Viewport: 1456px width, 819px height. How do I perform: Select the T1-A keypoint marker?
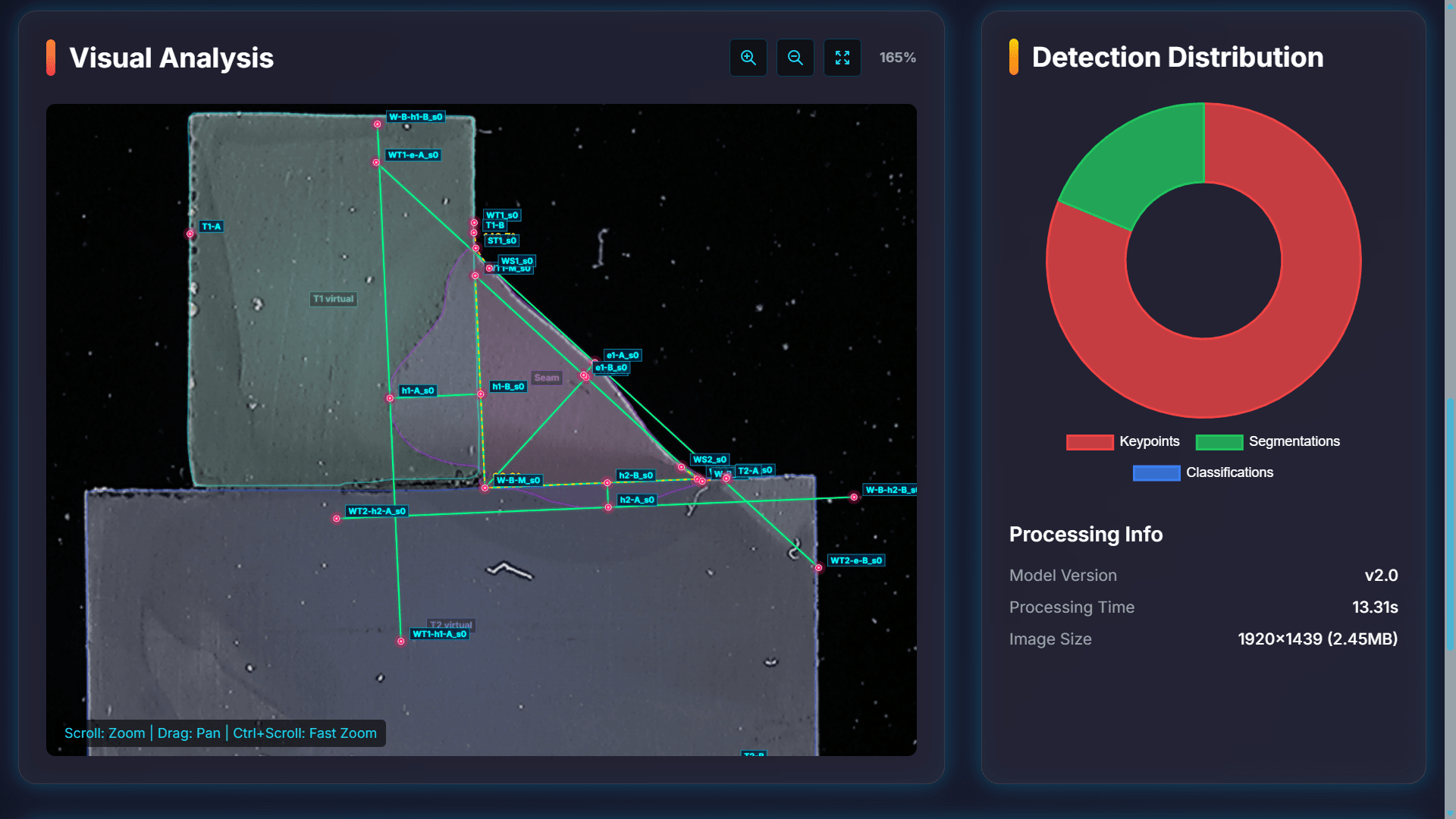(190, 233)
